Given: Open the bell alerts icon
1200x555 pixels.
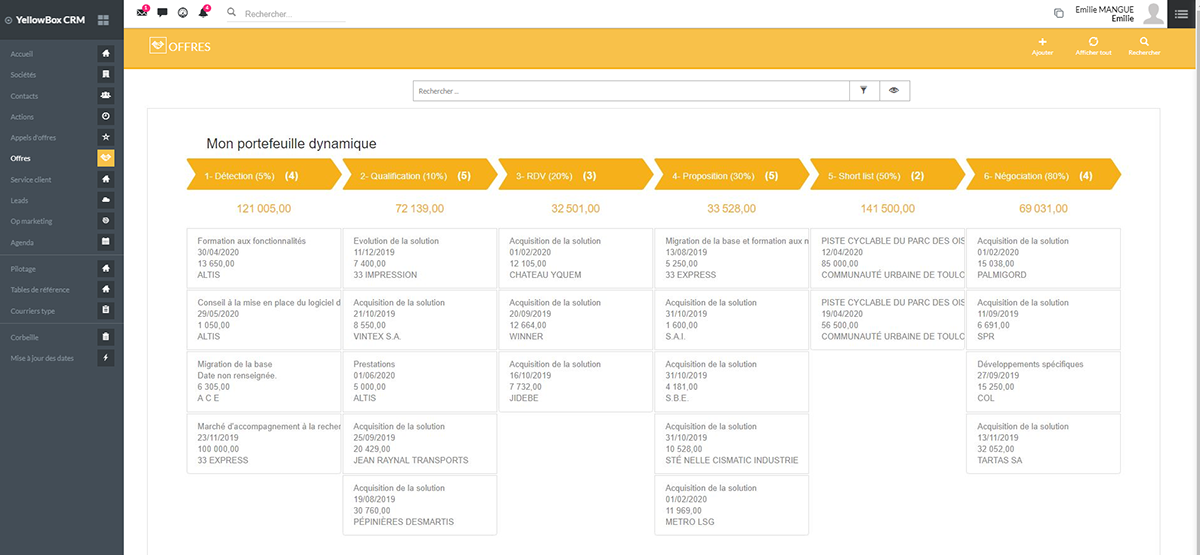Looking at the screenshot, I should (204, 13).
